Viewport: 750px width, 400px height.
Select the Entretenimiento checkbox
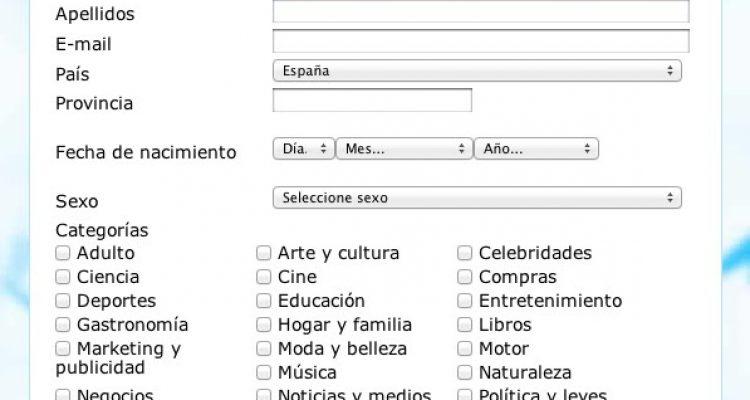[x=464, y=301]
